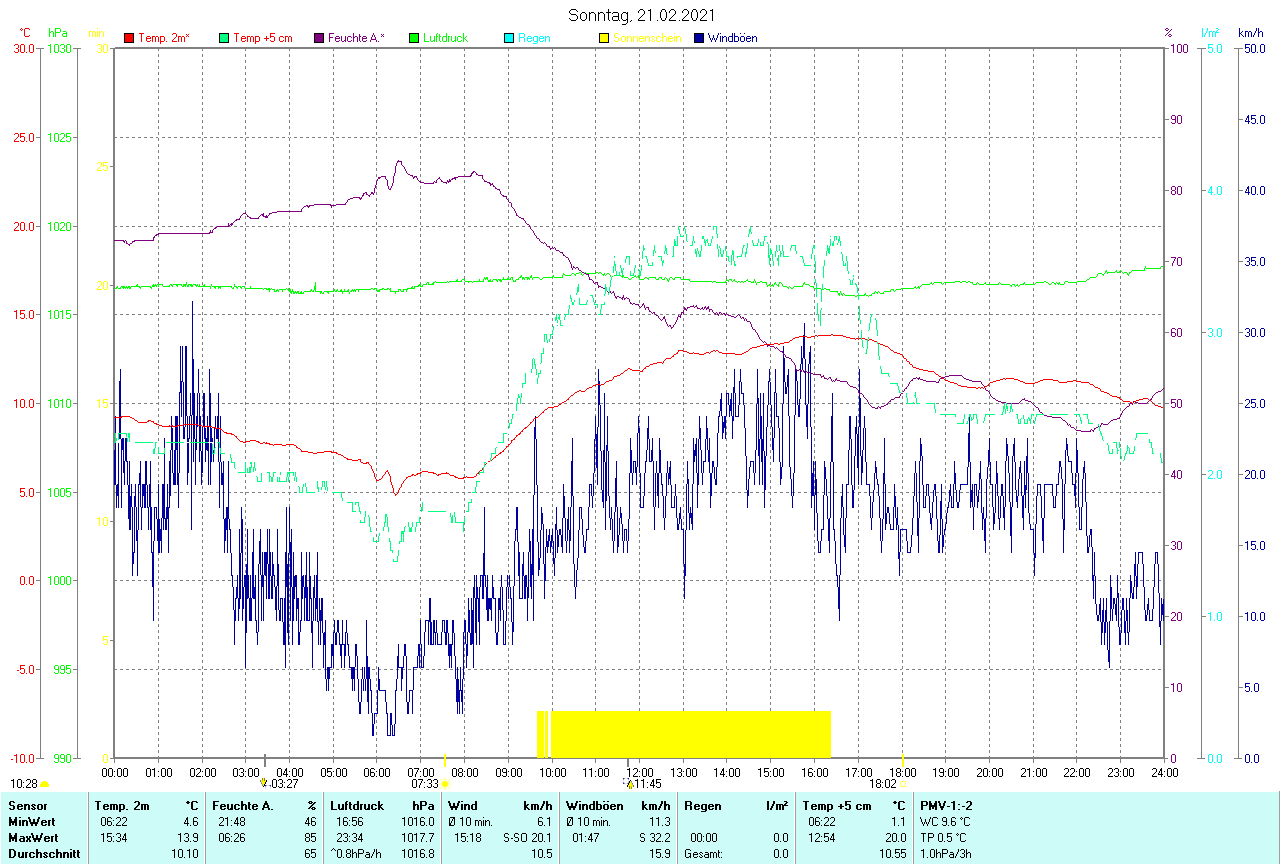This screenshot has width=1280, height=864.
Task: Click the 00:00 tick on the time axis
Action: pos(115,772)
